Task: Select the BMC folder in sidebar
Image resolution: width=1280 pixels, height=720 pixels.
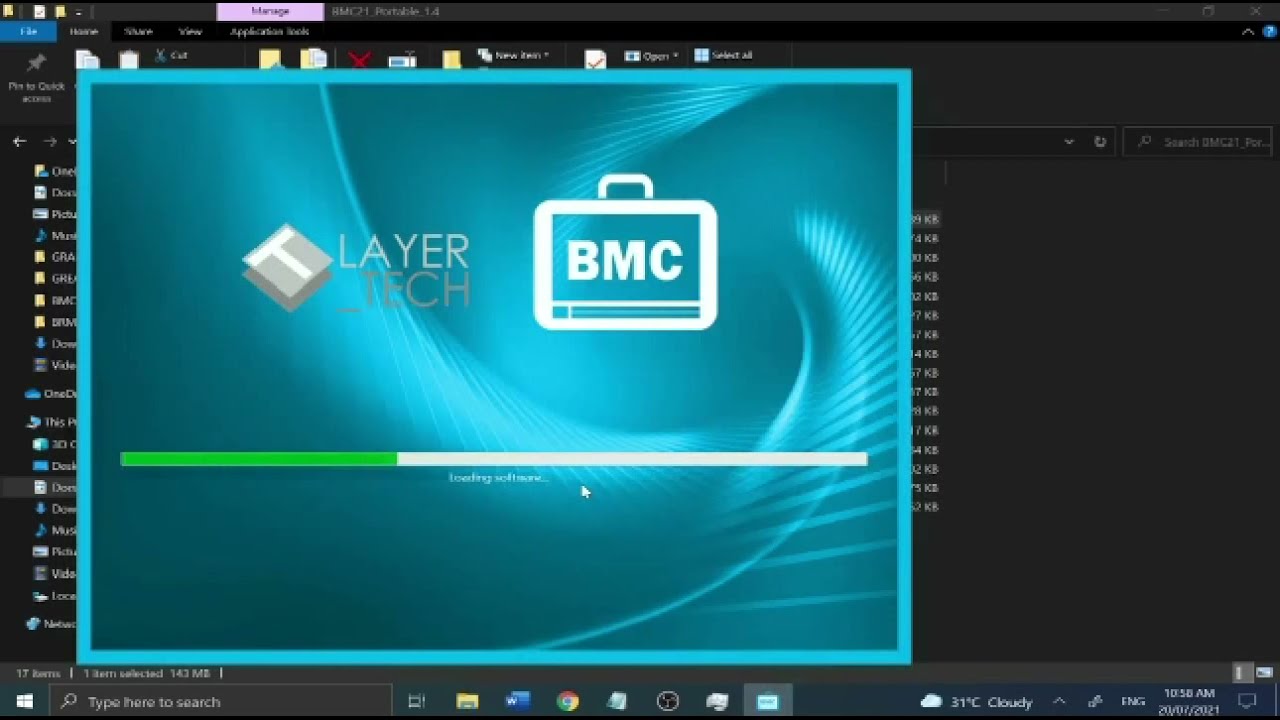Action: (55, 300)
